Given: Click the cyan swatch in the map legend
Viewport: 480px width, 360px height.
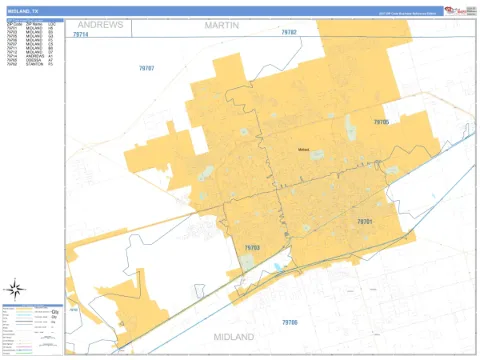Looking at the screenshot, I should pos(24,315).
